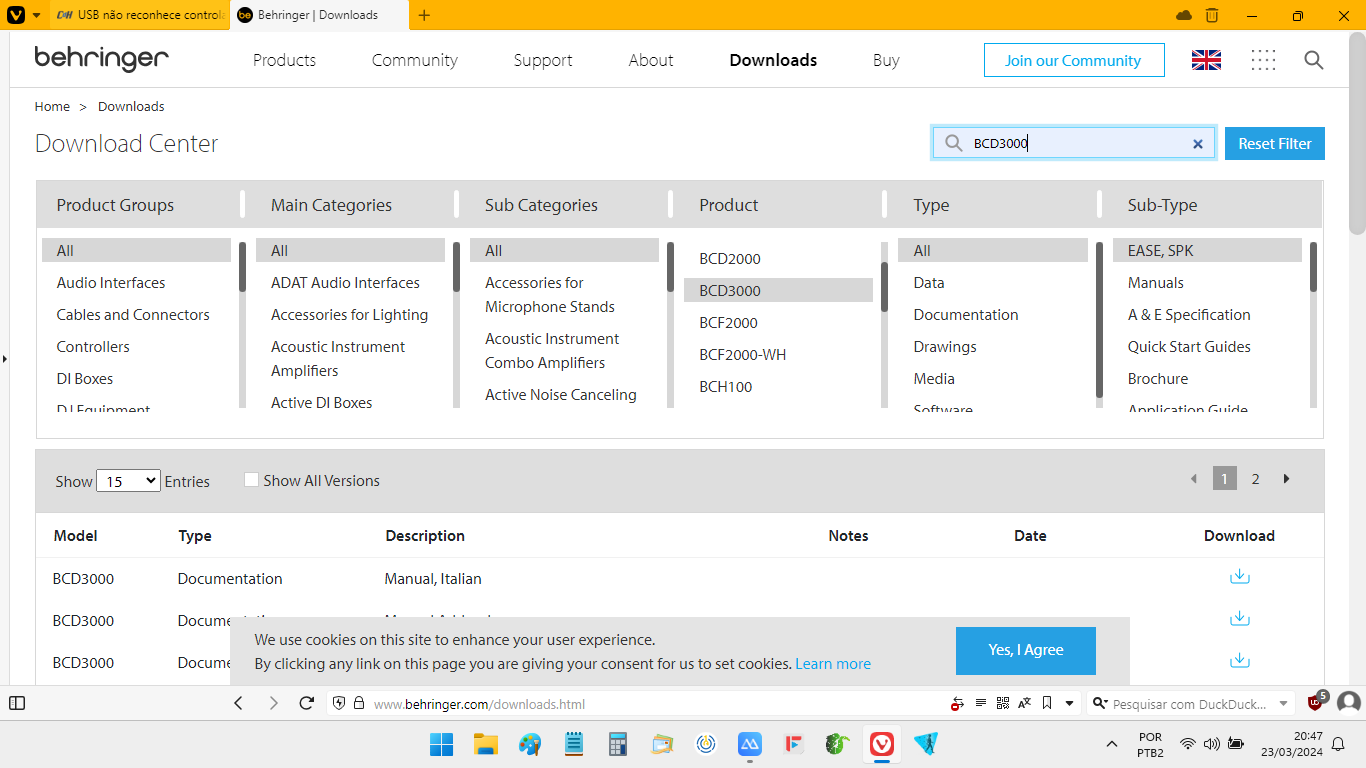Open the Products menu
Viewport: 1366px width, 768px height.
coord(284,60)
